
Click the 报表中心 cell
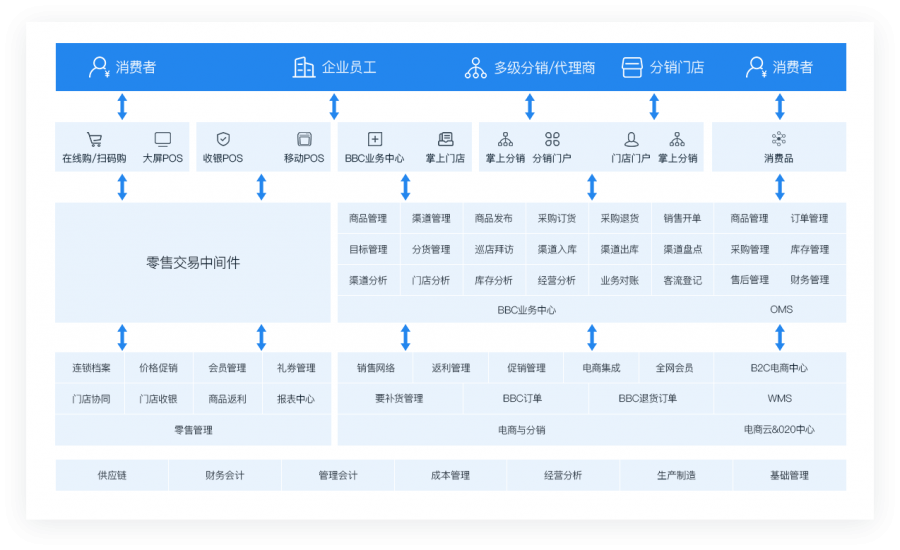(296, 399)
